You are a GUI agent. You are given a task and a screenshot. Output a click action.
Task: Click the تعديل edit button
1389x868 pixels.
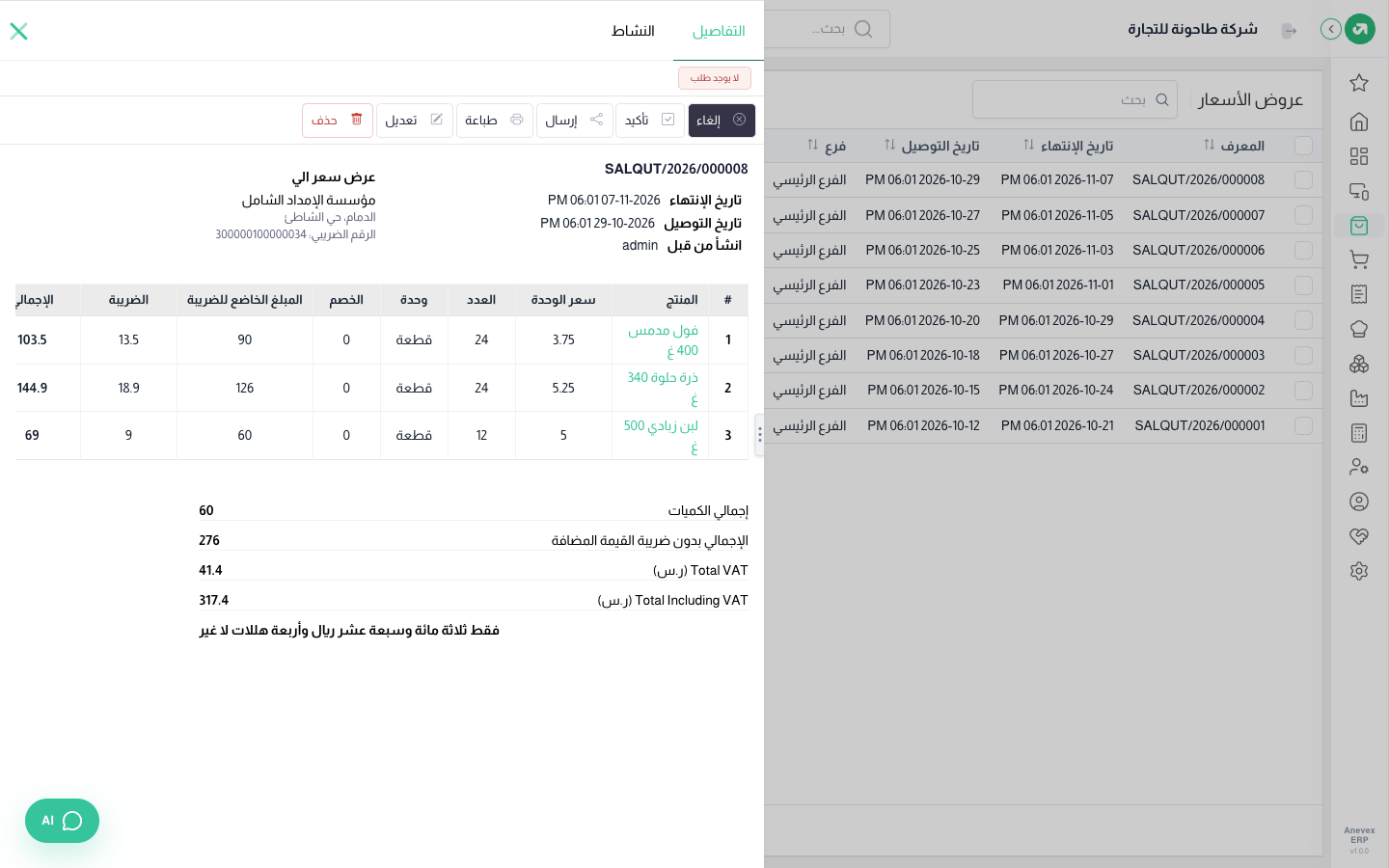pos(414,121)
